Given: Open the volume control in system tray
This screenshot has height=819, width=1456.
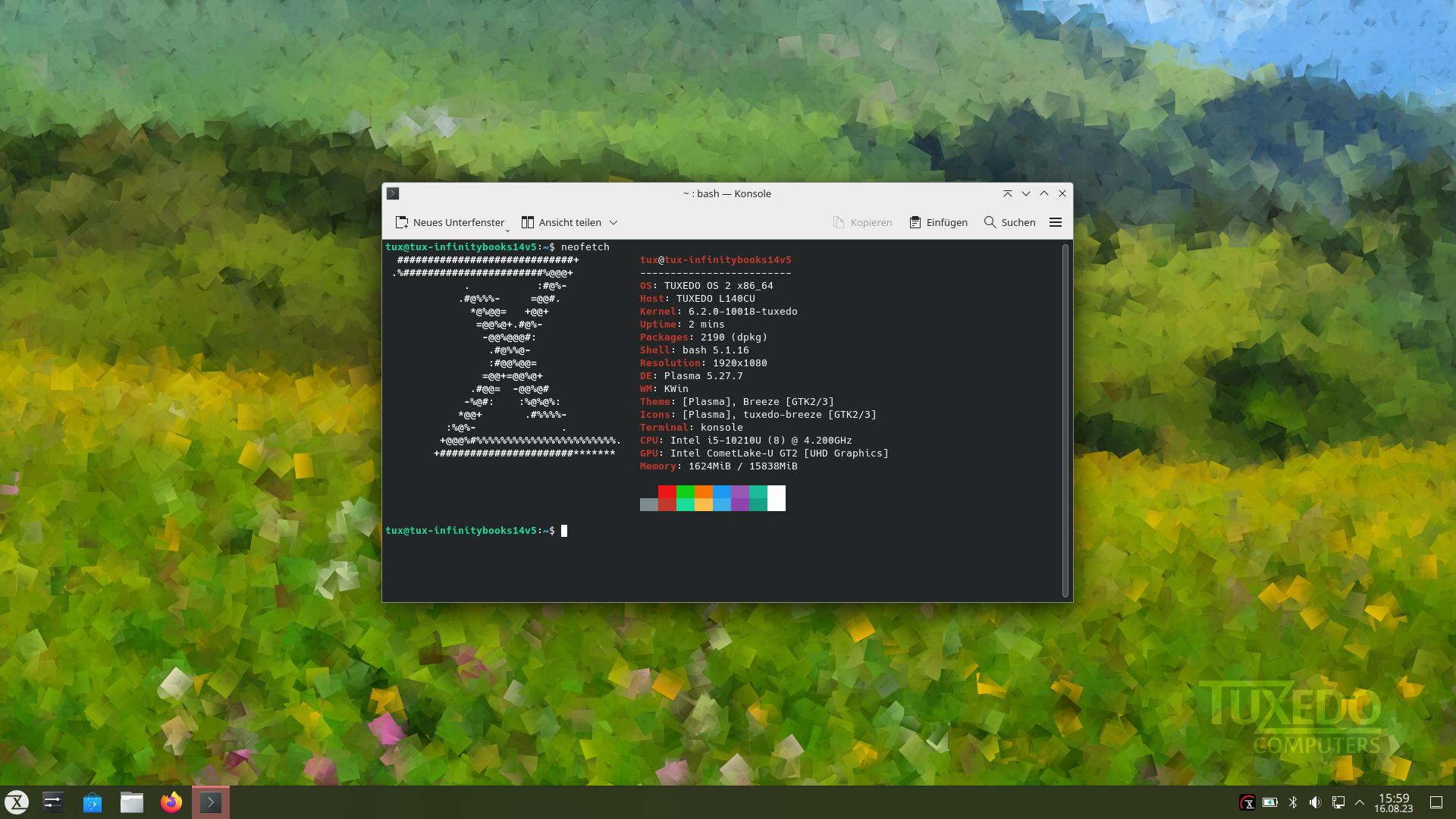Looking at the screenshot, I should [x=1316, y=802].
